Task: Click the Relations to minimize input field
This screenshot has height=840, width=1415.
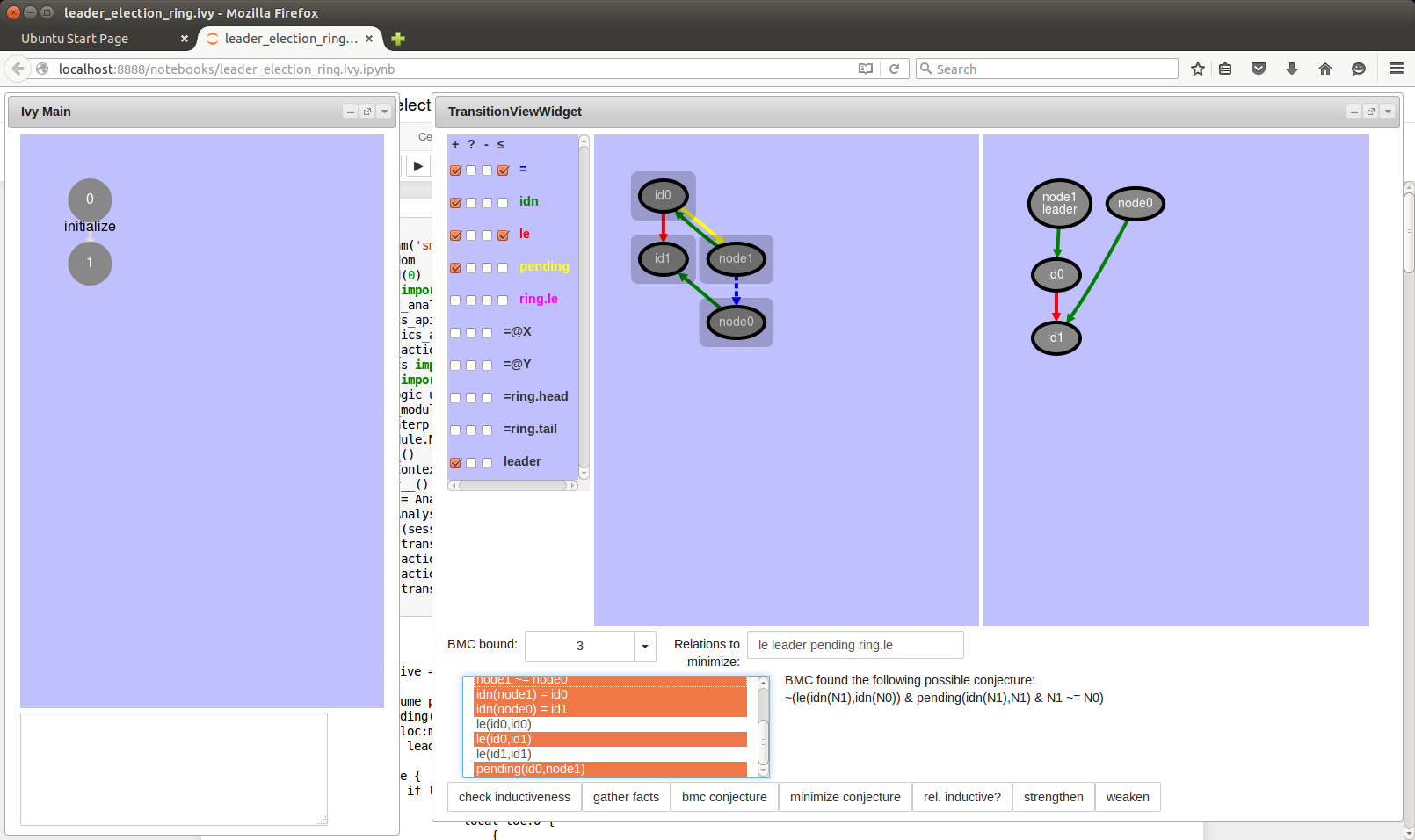Action: [854, 645]
